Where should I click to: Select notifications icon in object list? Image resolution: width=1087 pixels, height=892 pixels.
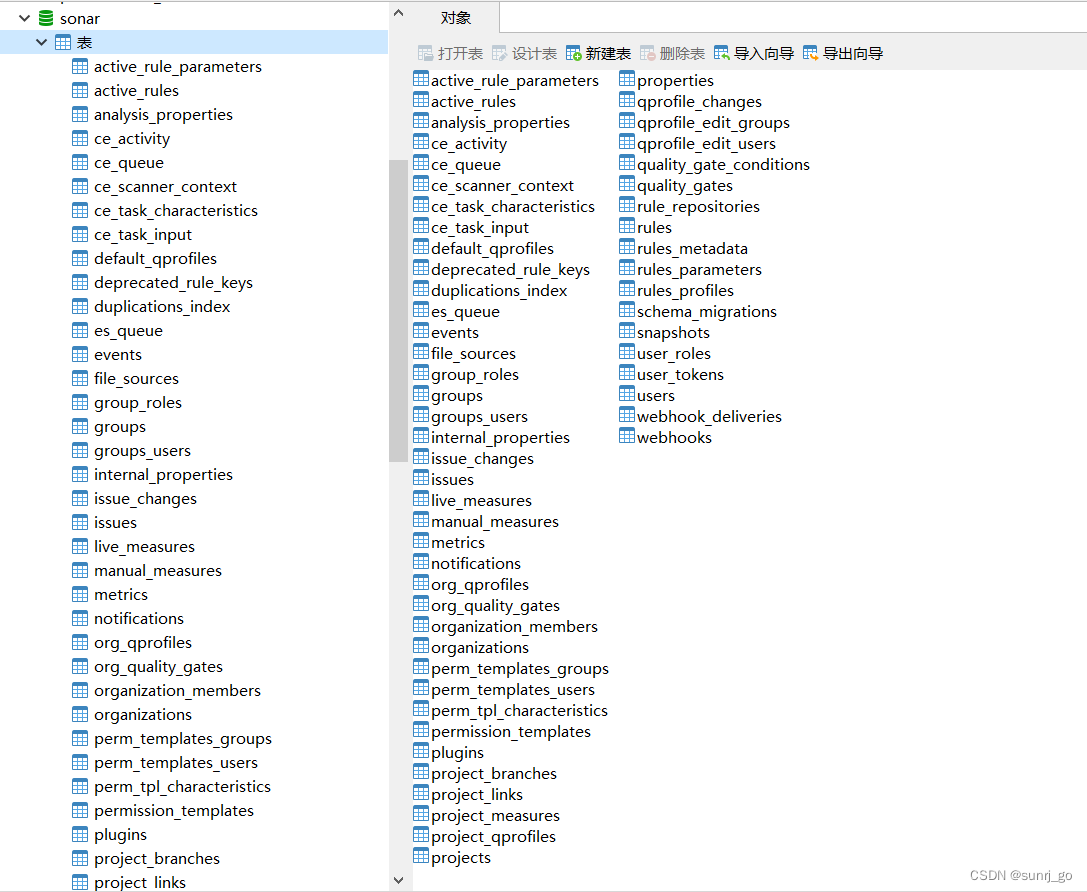point(421,562)
